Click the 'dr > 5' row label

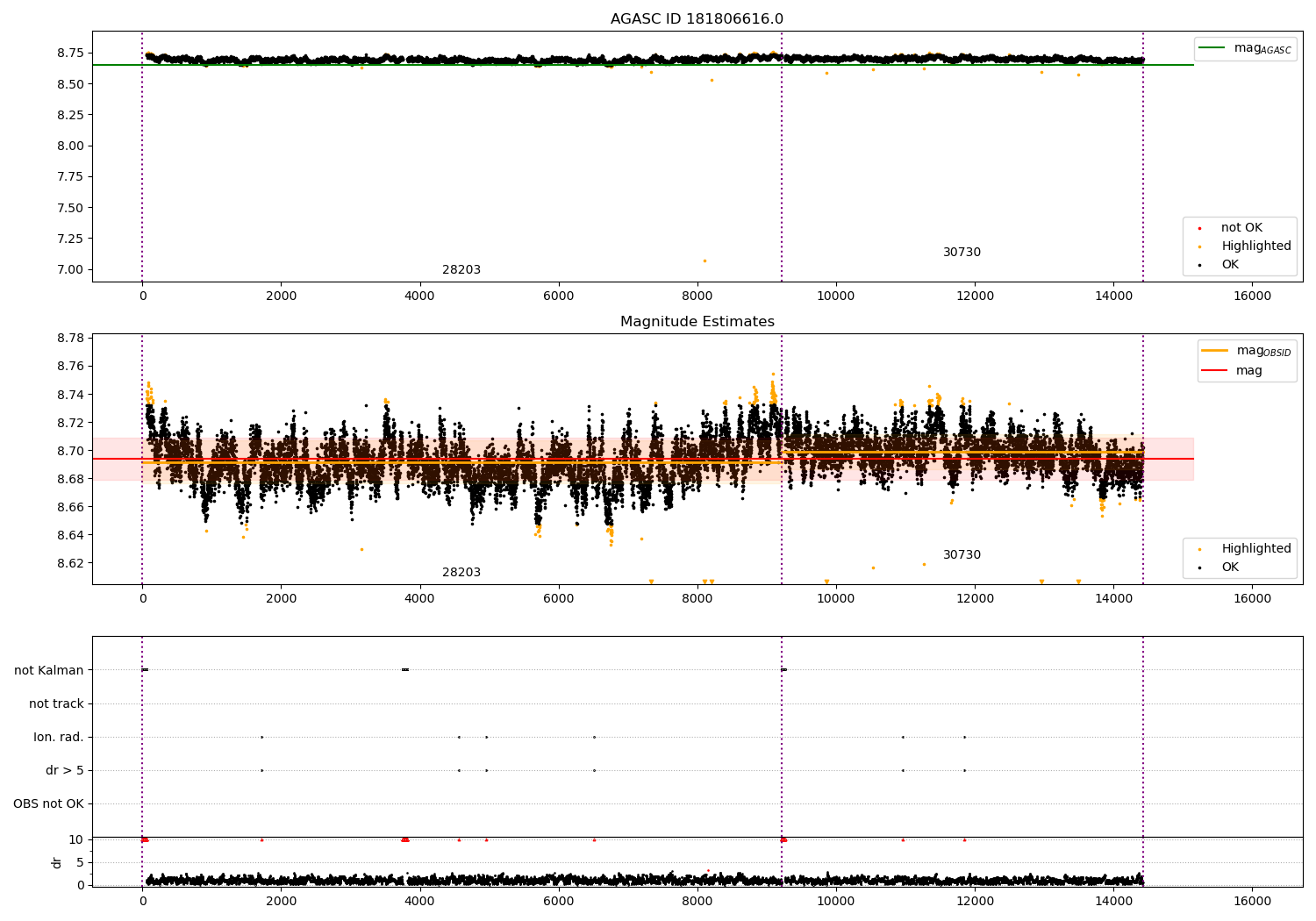point(65,770)
